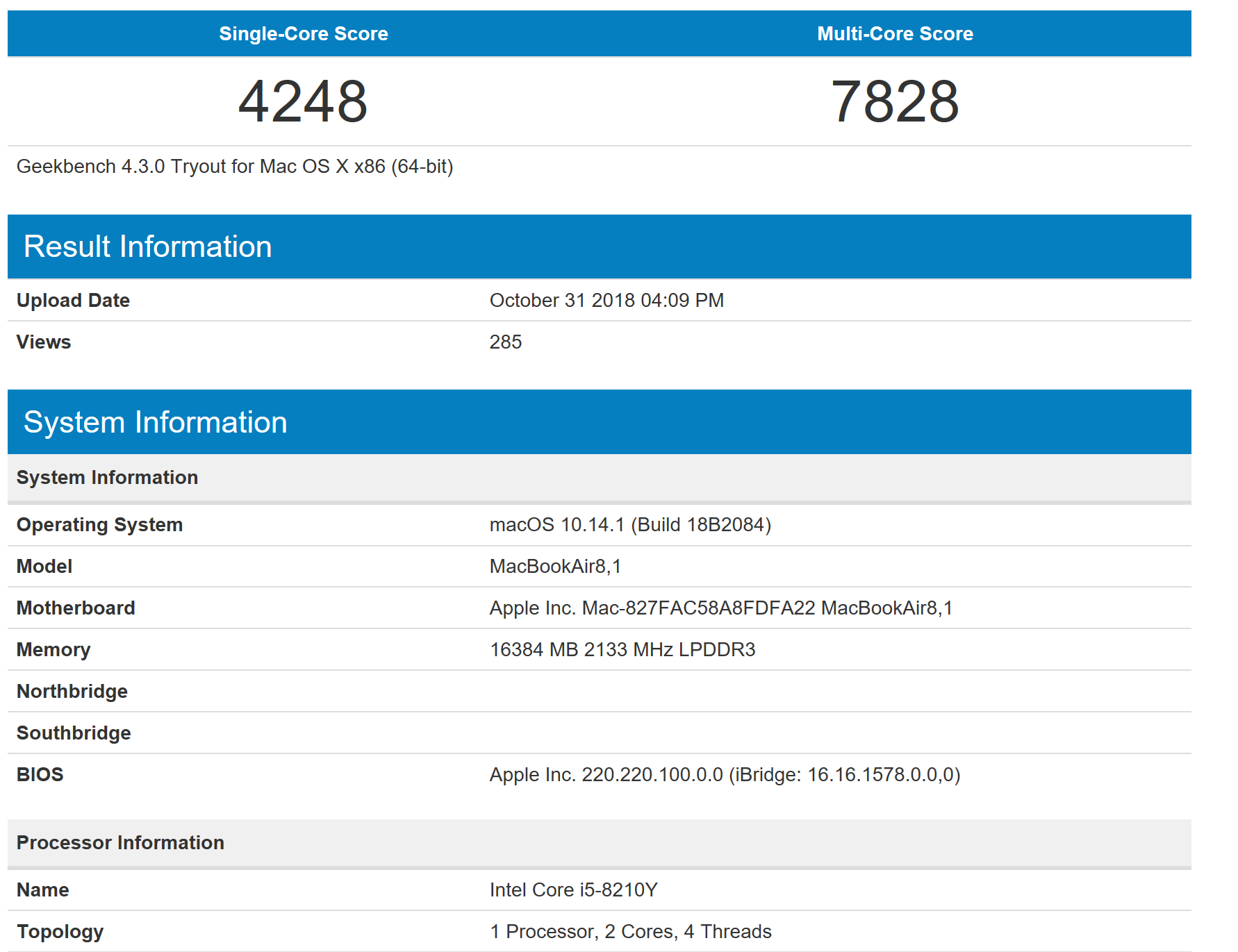Select "1 Processor, 2 Cores, 4 Threads" value
Viewport: 1238px width, 952px height.
coord(631,932)
